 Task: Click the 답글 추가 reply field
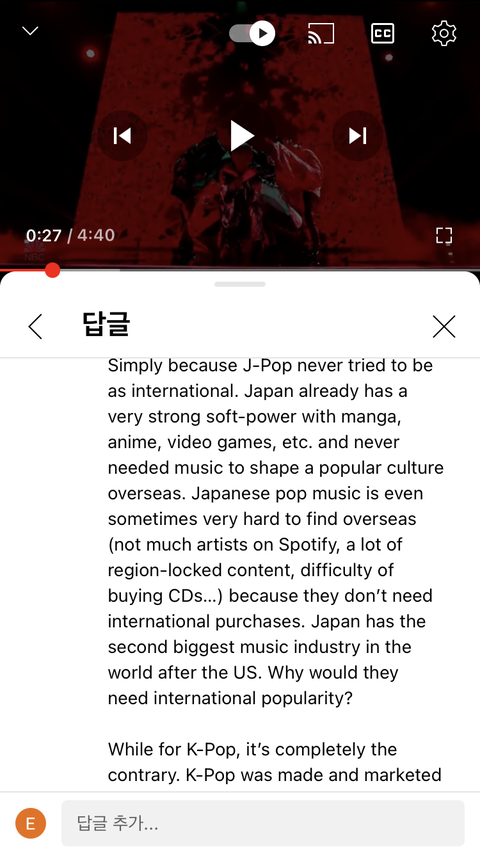263,822
